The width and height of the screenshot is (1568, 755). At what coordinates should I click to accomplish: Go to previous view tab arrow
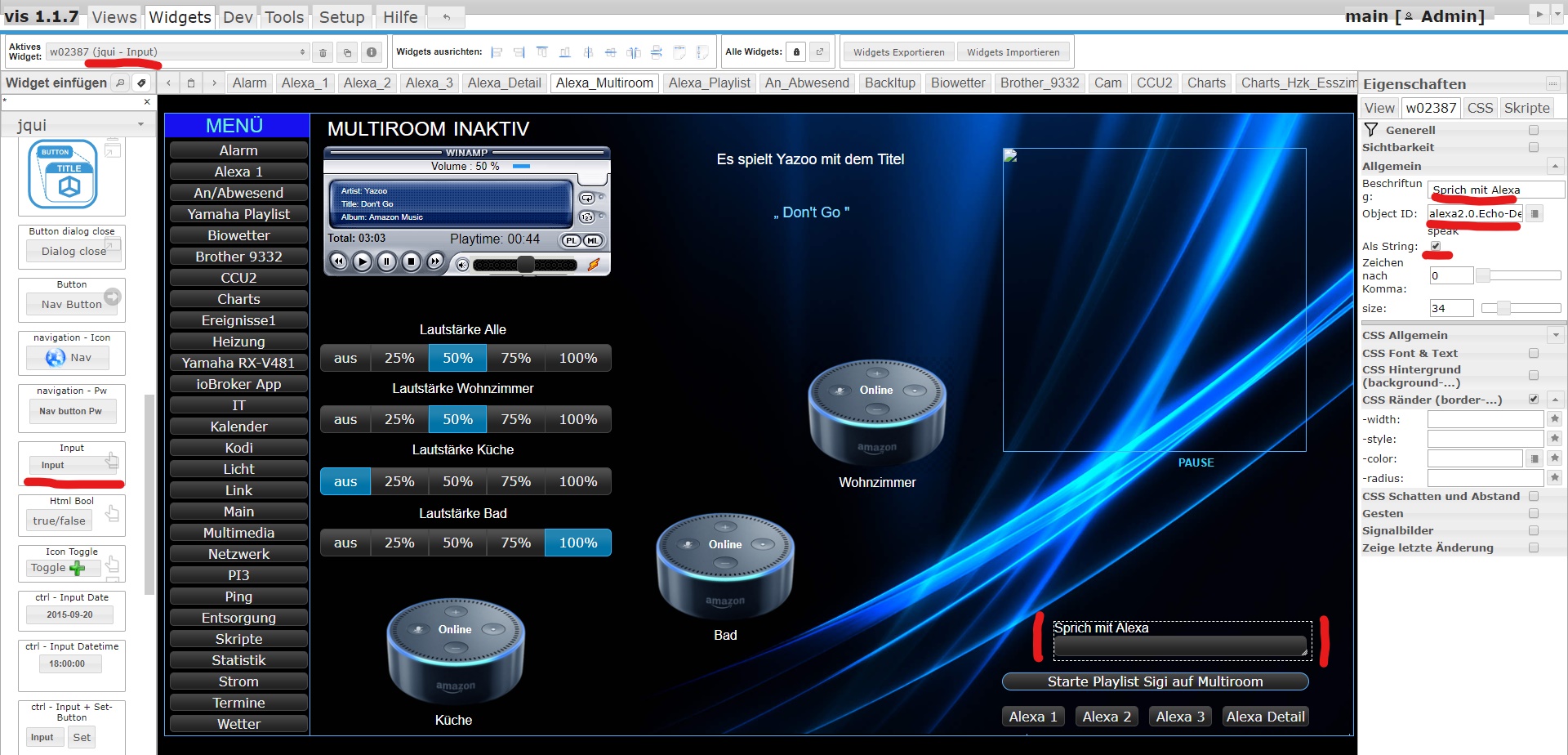(169, 83)
